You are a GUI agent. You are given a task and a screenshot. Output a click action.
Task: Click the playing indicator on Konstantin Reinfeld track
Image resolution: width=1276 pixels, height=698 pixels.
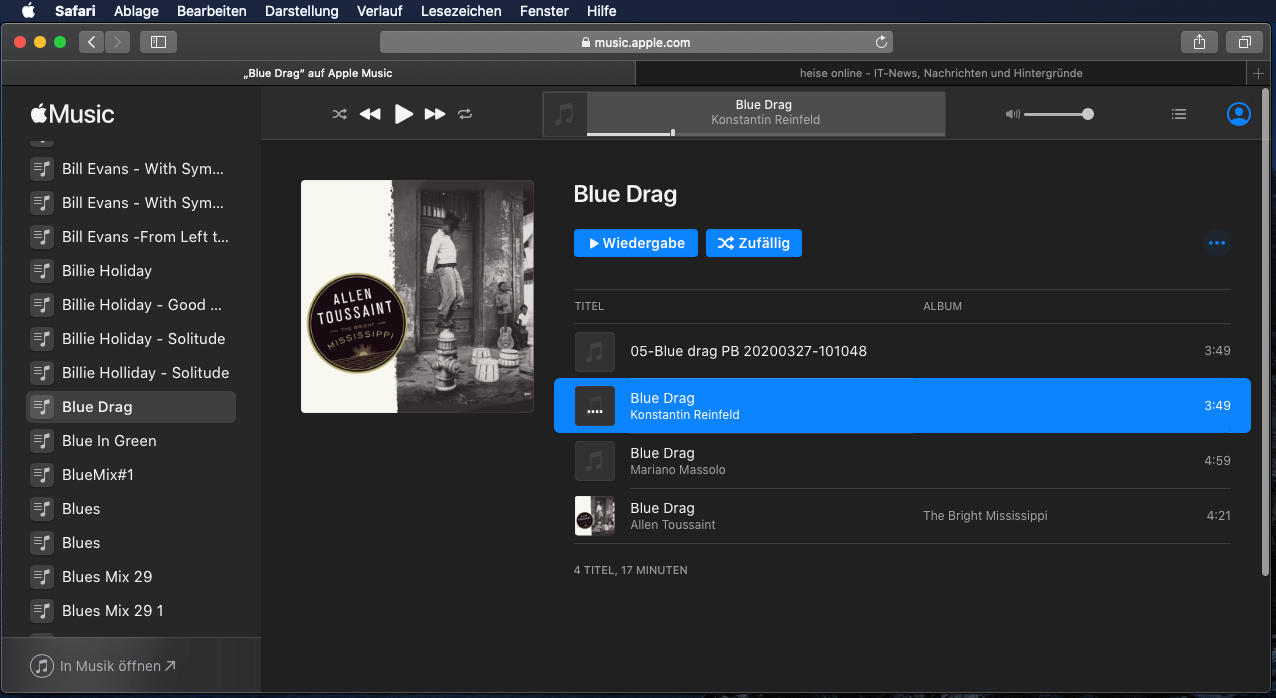(595, 406)
